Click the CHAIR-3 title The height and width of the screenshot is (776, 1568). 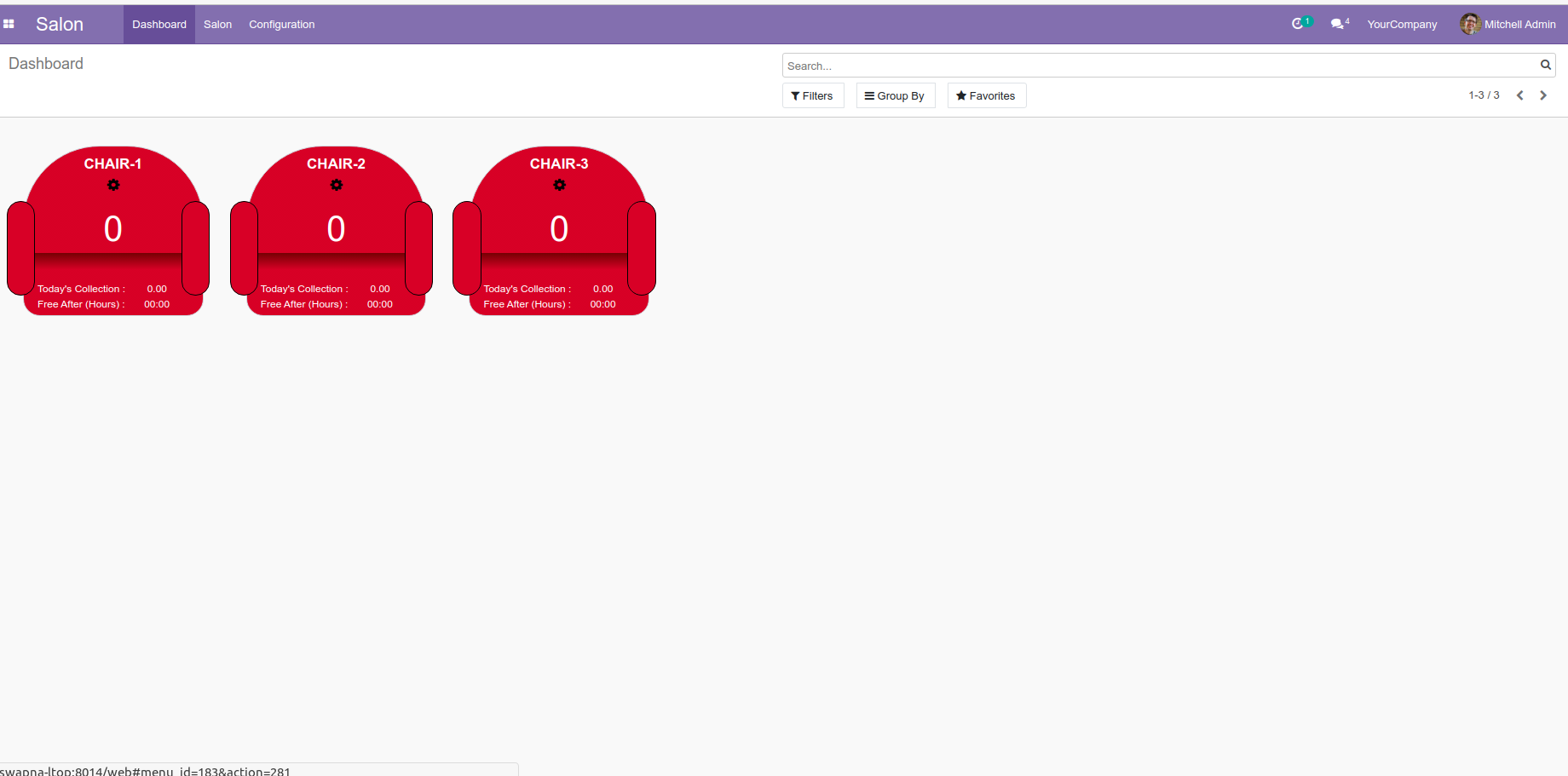pos(559,164)
